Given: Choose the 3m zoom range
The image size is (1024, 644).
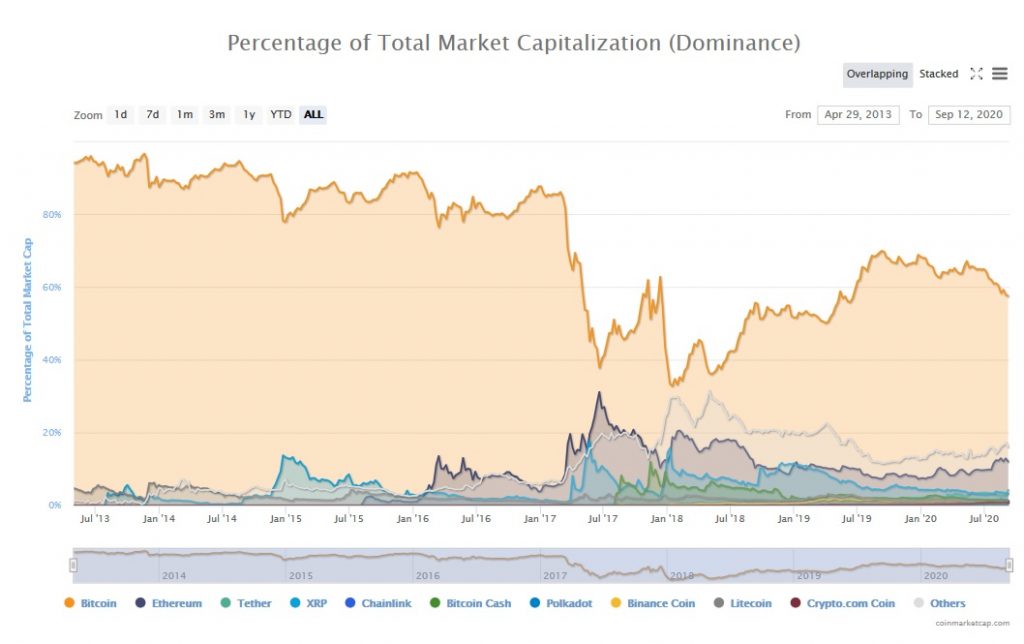Looking at the screenshot, I should coord(217,115).
